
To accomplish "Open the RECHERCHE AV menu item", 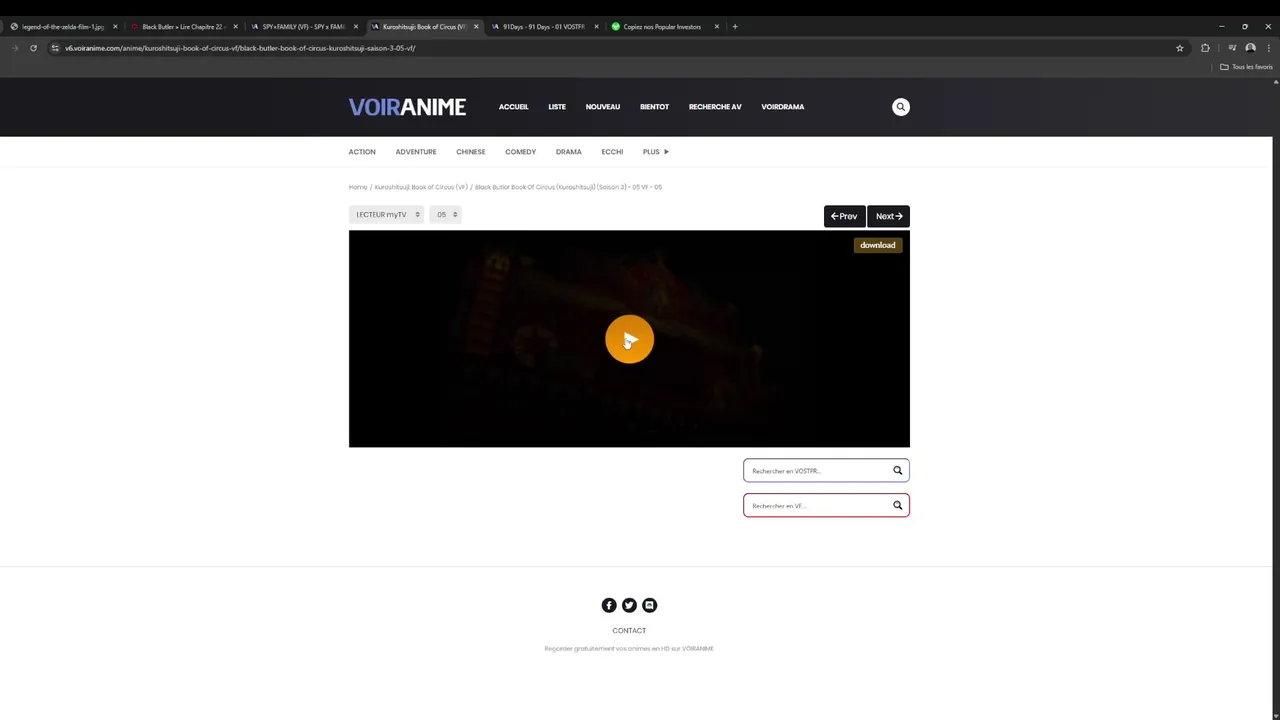I will coord(715,107).
